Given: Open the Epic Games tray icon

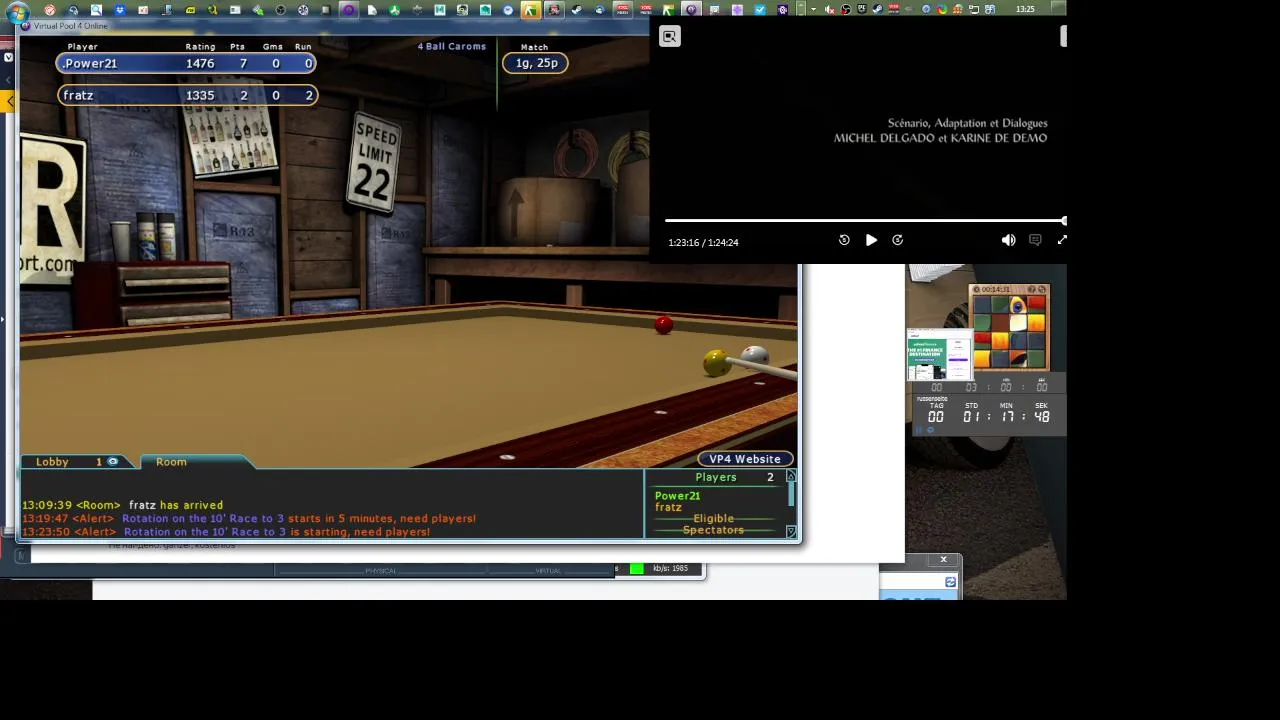Looking at the screenshot, I should tap(862, 9).
